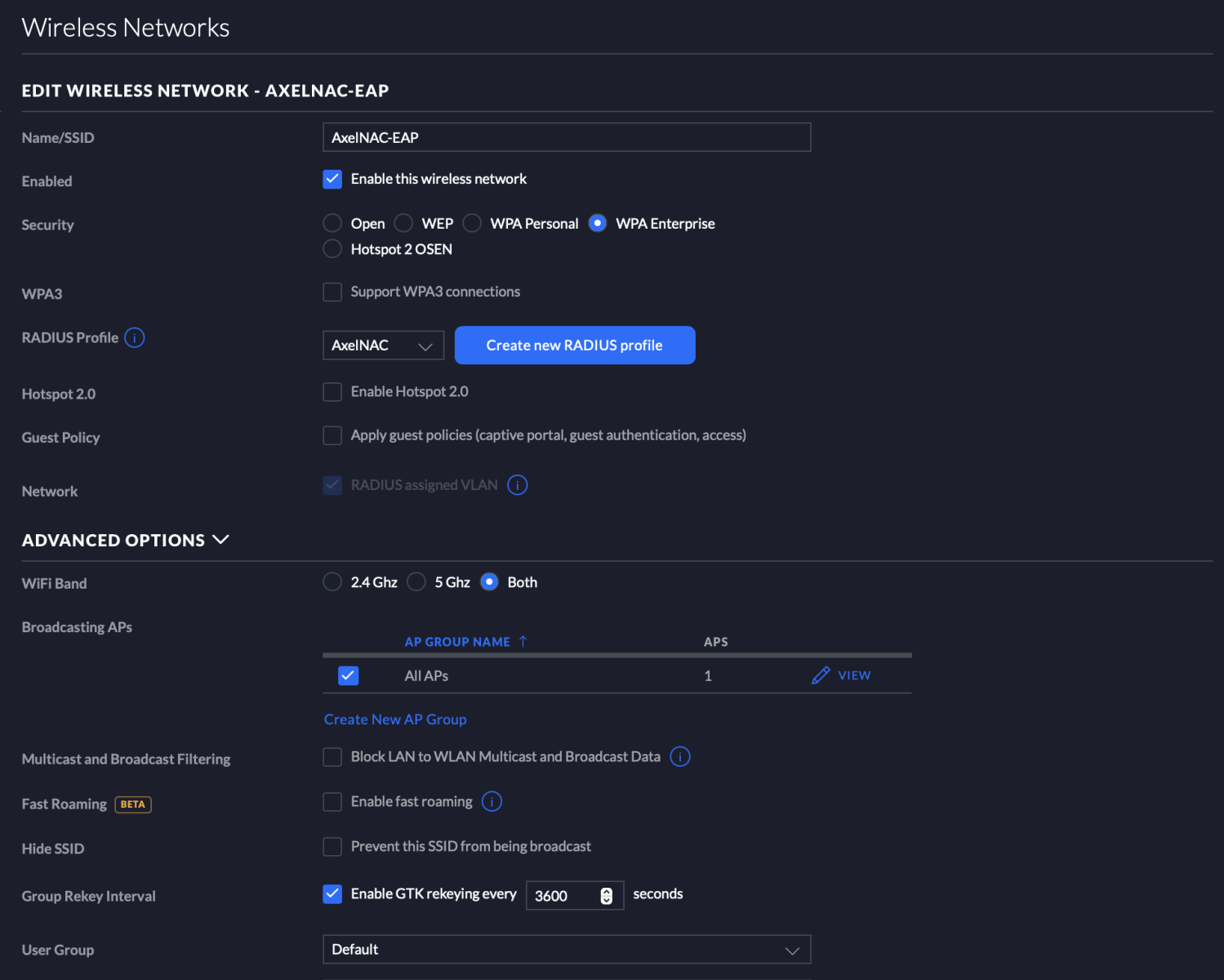Choose the 5 Ghz WiFi band
This screenshot has width=1224, height=980.
[416, 582]
